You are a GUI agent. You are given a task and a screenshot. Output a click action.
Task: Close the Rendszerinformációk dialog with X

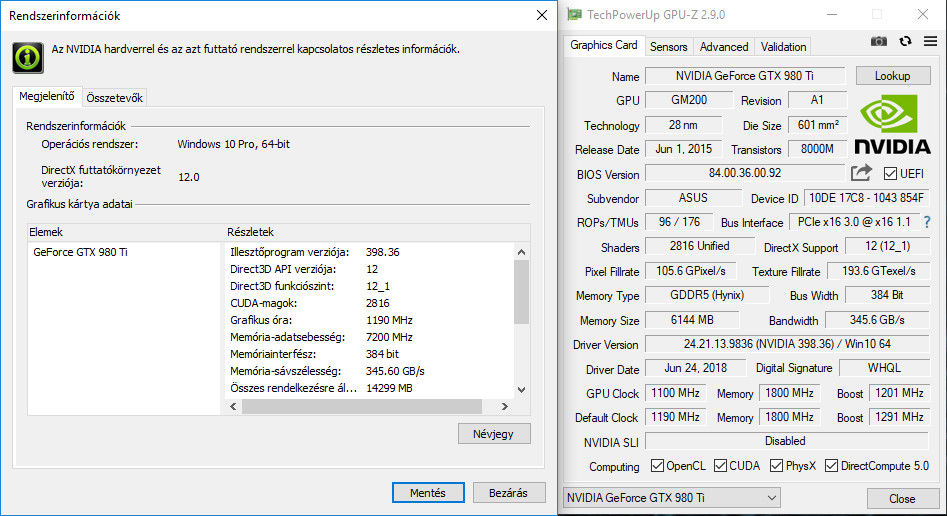542,15
